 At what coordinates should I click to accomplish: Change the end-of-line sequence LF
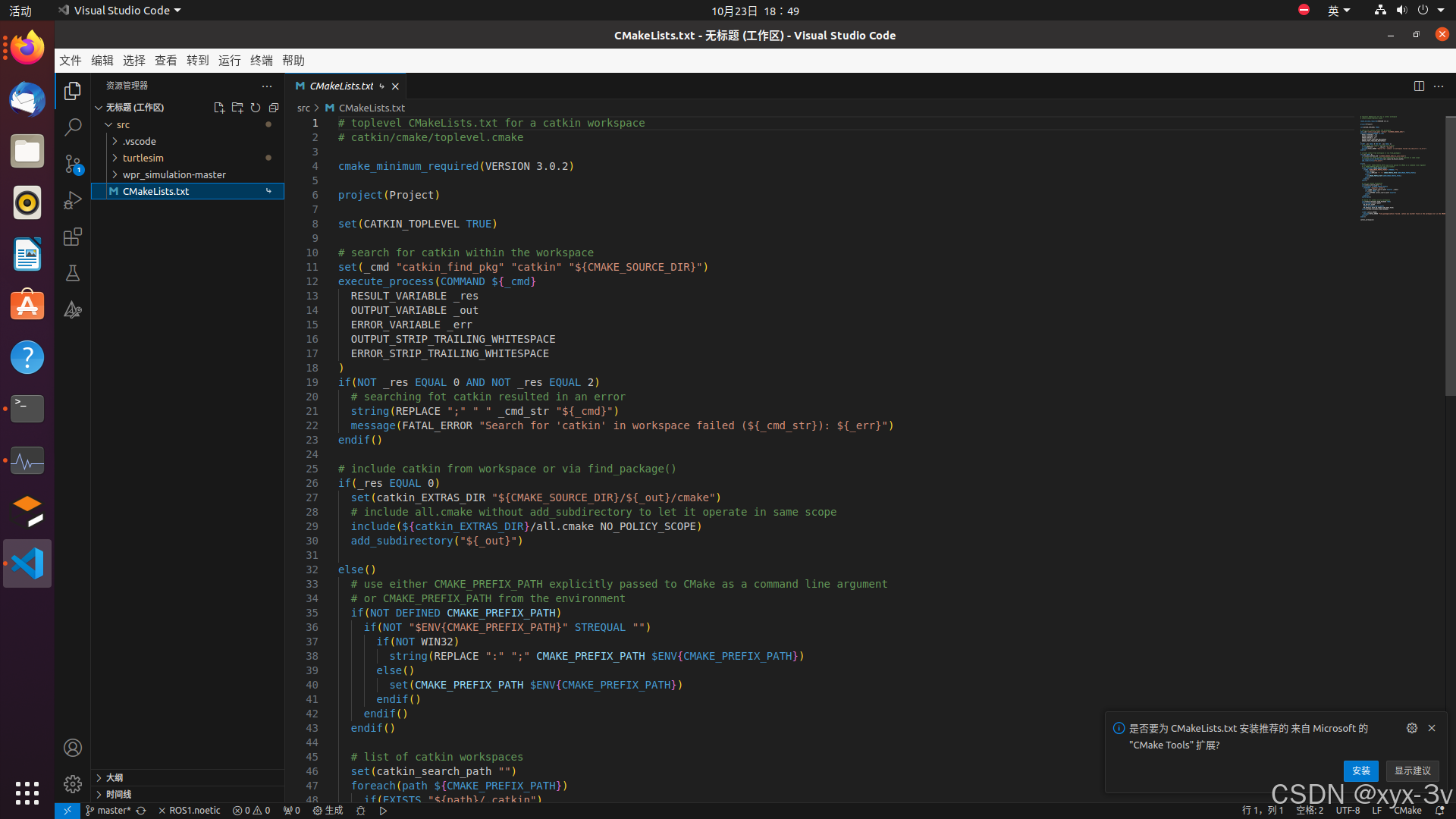1376,811
